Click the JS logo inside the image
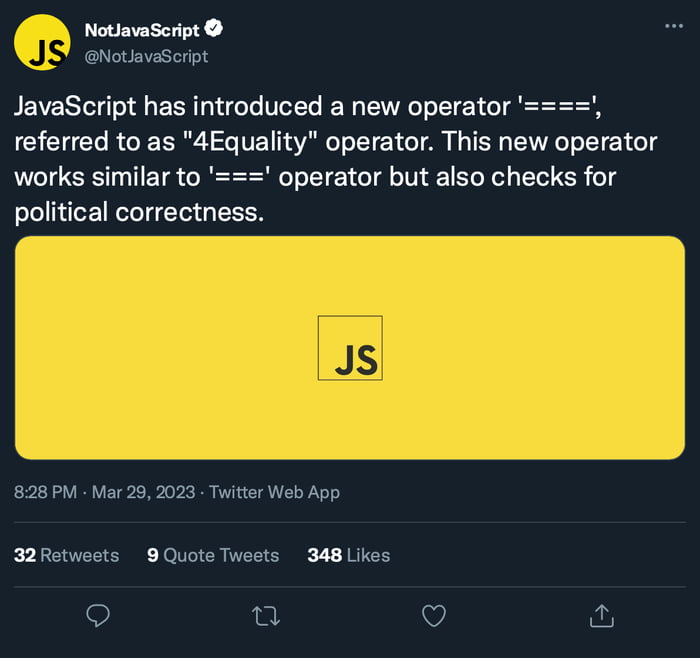This screenshot has width=700, height=658. coord(350,348)
